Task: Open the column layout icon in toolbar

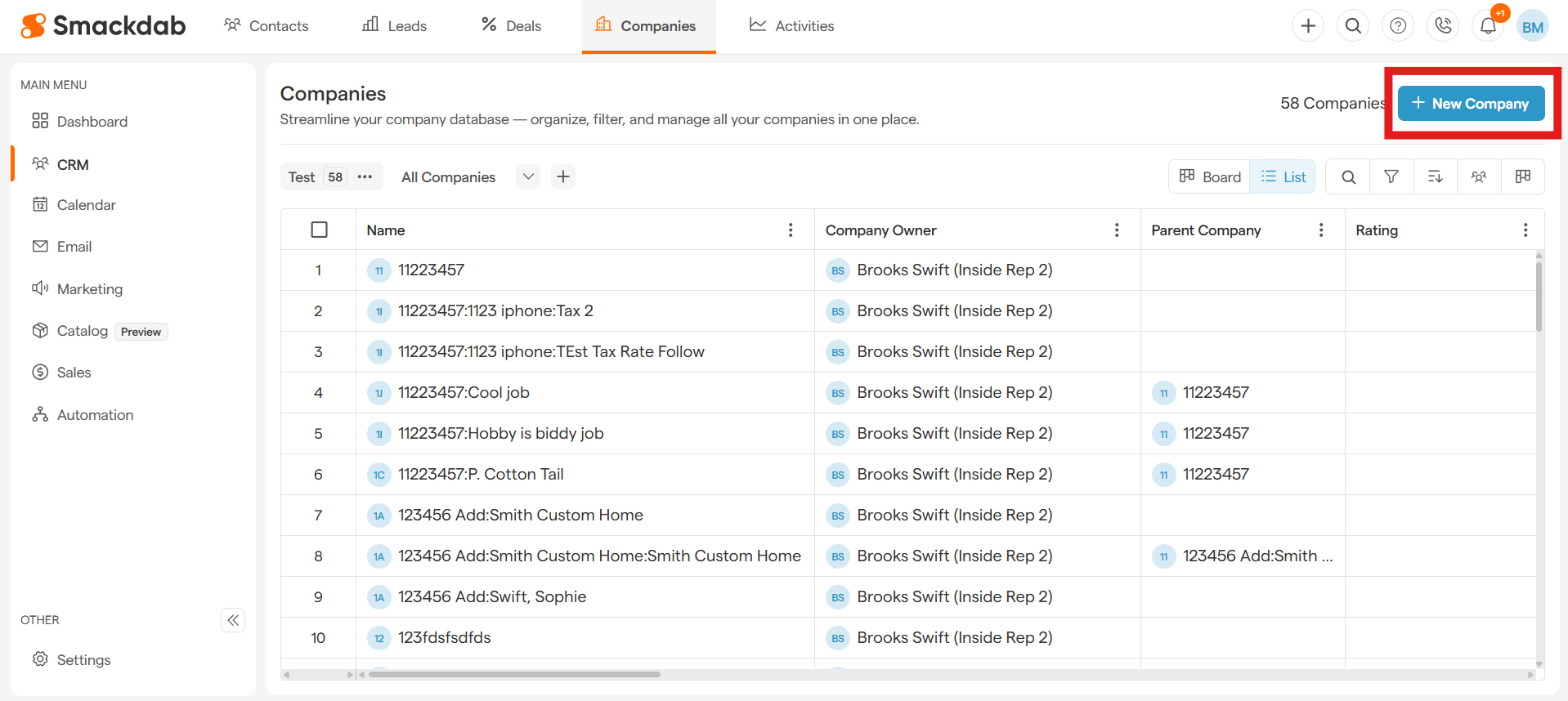Action: (x=1522, y=176)
